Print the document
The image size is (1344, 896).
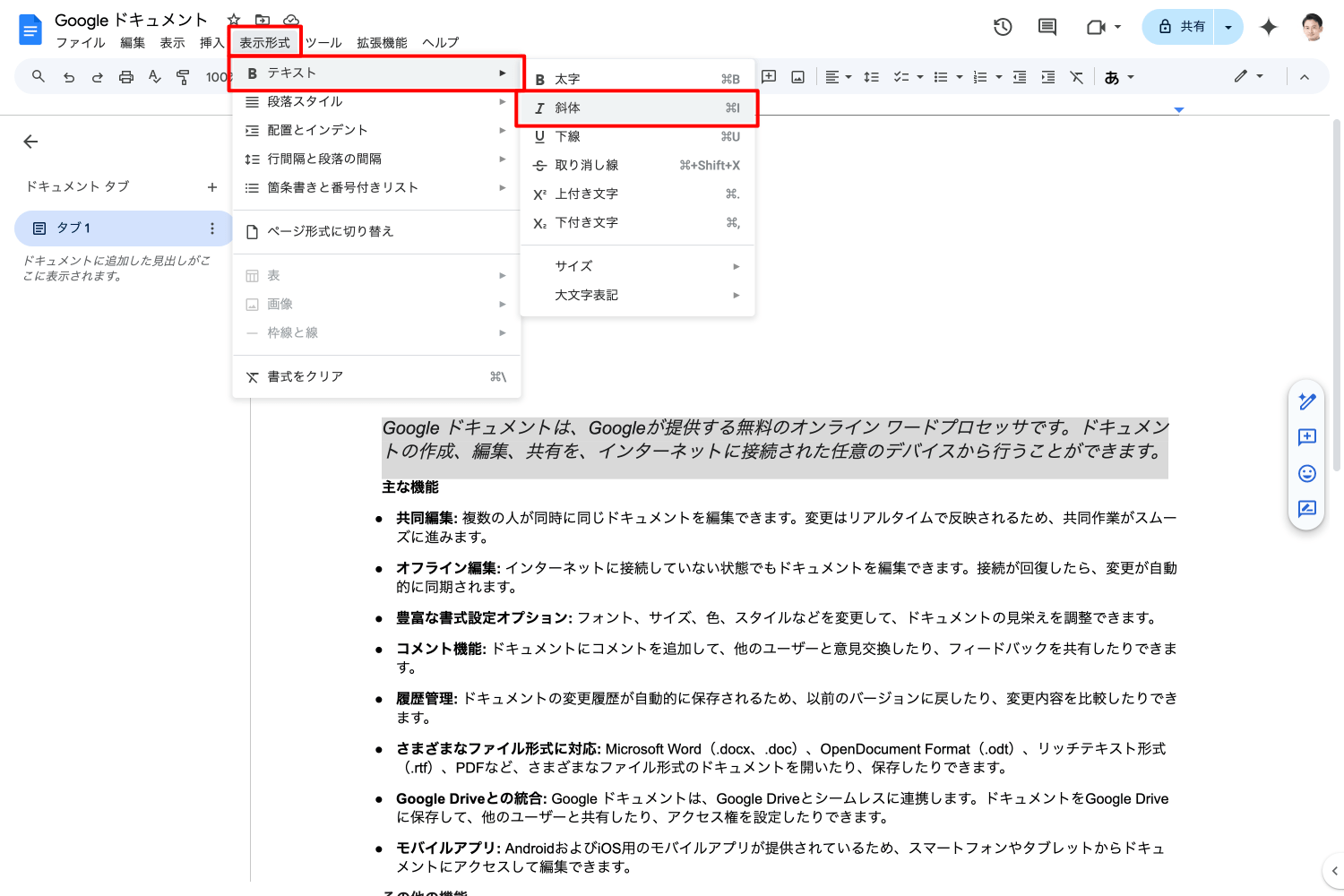(126, 77)
